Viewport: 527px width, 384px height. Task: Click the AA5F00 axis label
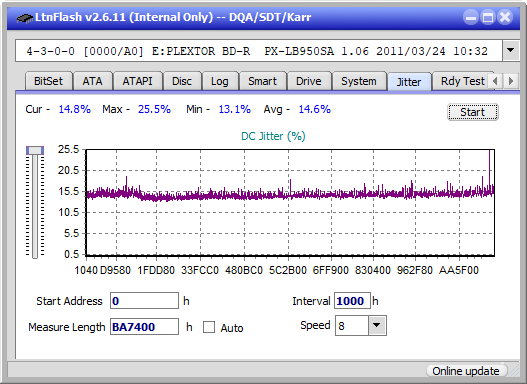click(x=459, y=270)
